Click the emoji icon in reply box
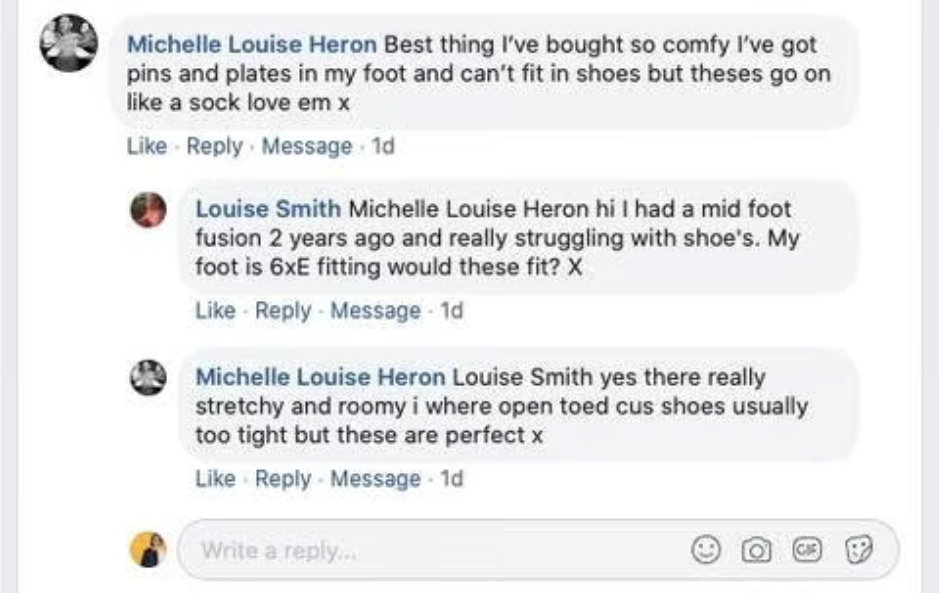Screen dimensions: 940x593 (708, 550)
